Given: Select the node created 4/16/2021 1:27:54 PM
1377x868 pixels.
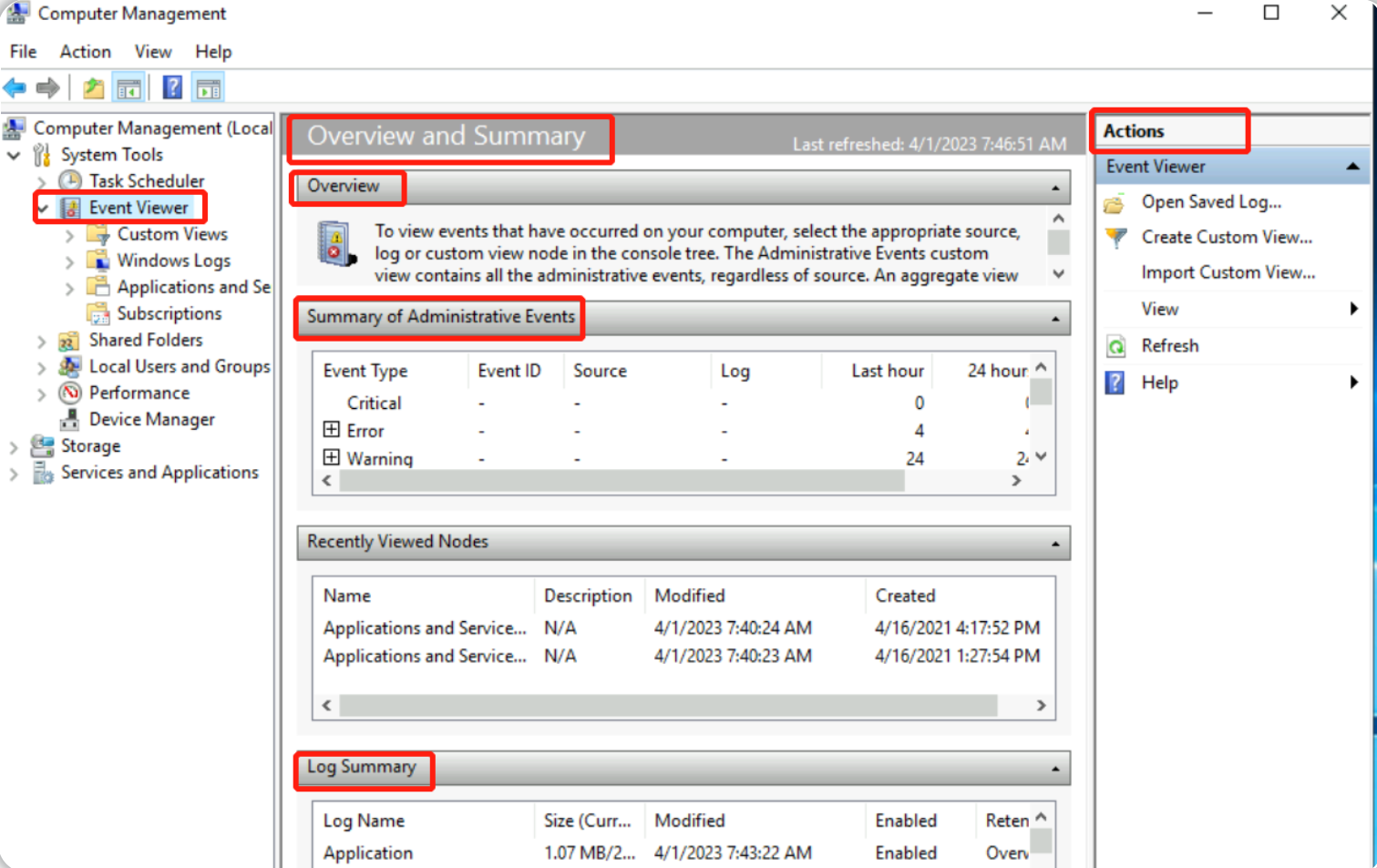Looking at the screenshot, I should coord(682,656).
